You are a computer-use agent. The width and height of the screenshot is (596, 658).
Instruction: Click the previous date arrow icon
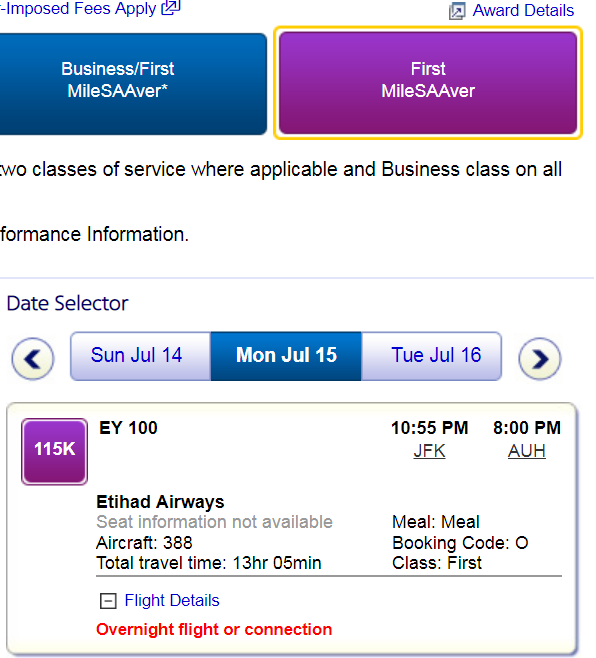33,359
